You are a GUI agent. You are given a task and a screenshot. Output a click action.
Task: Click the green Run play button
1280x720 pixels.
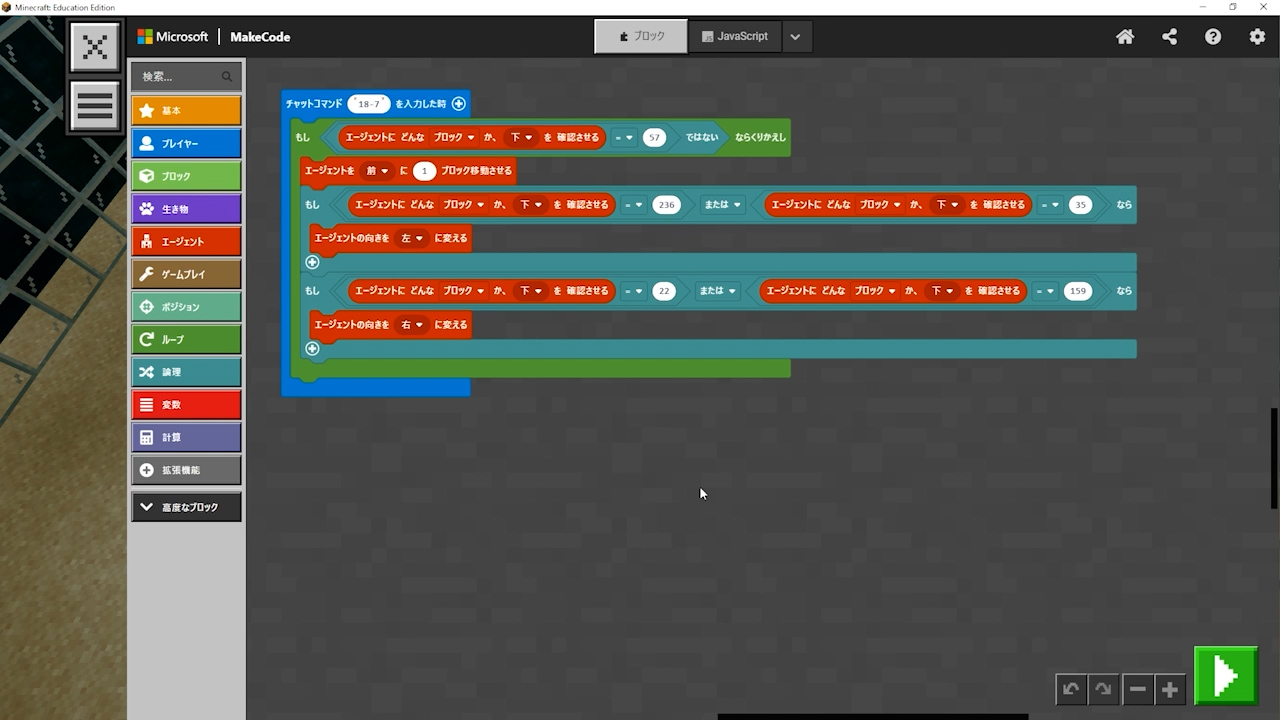point(1225,677)
